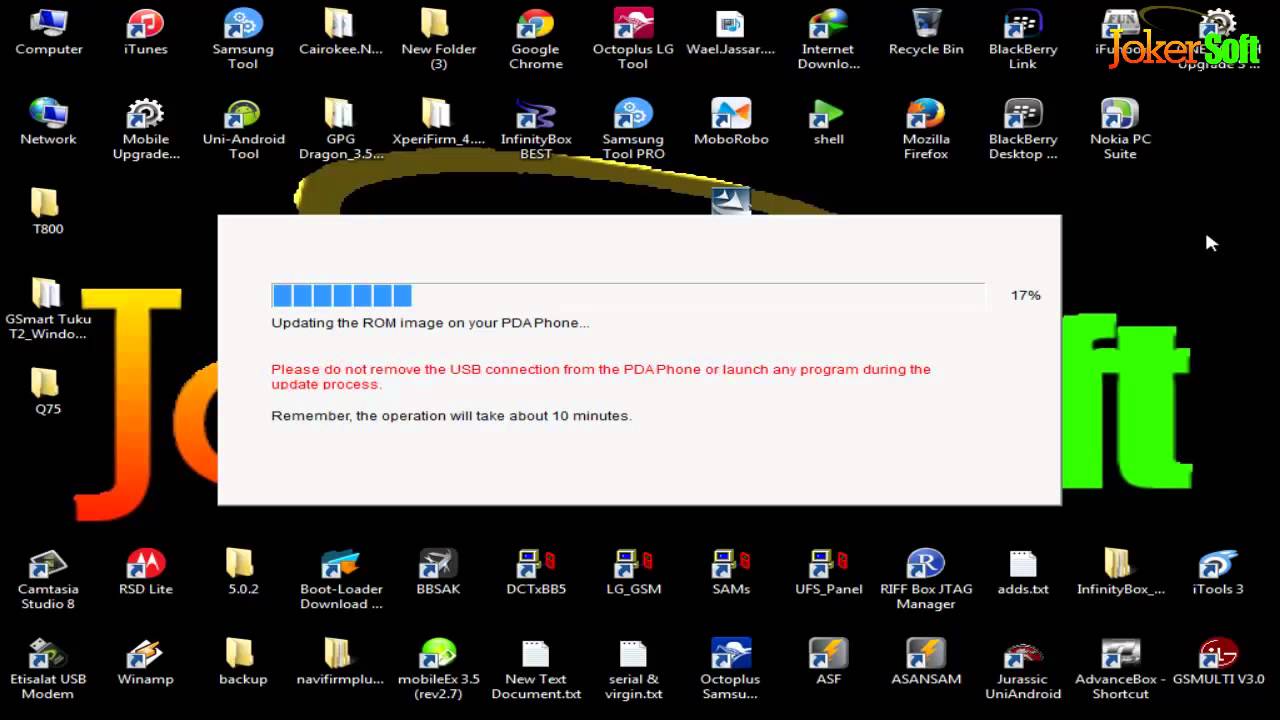Click the ROM update progress bar
The width and height of the screenshot is (1280, 720).
pos(628,295)
